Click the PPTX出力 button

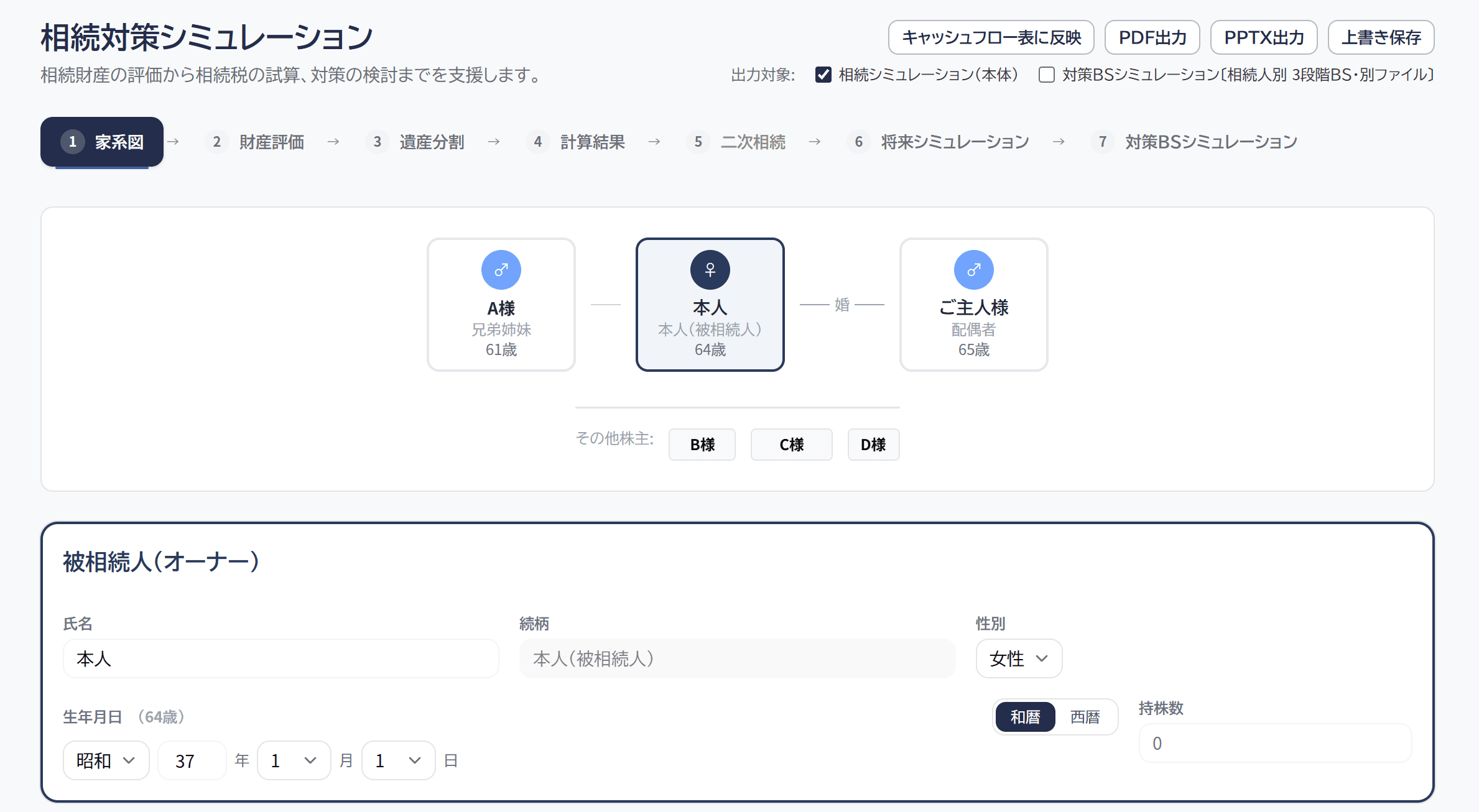tap(1264, 37)
